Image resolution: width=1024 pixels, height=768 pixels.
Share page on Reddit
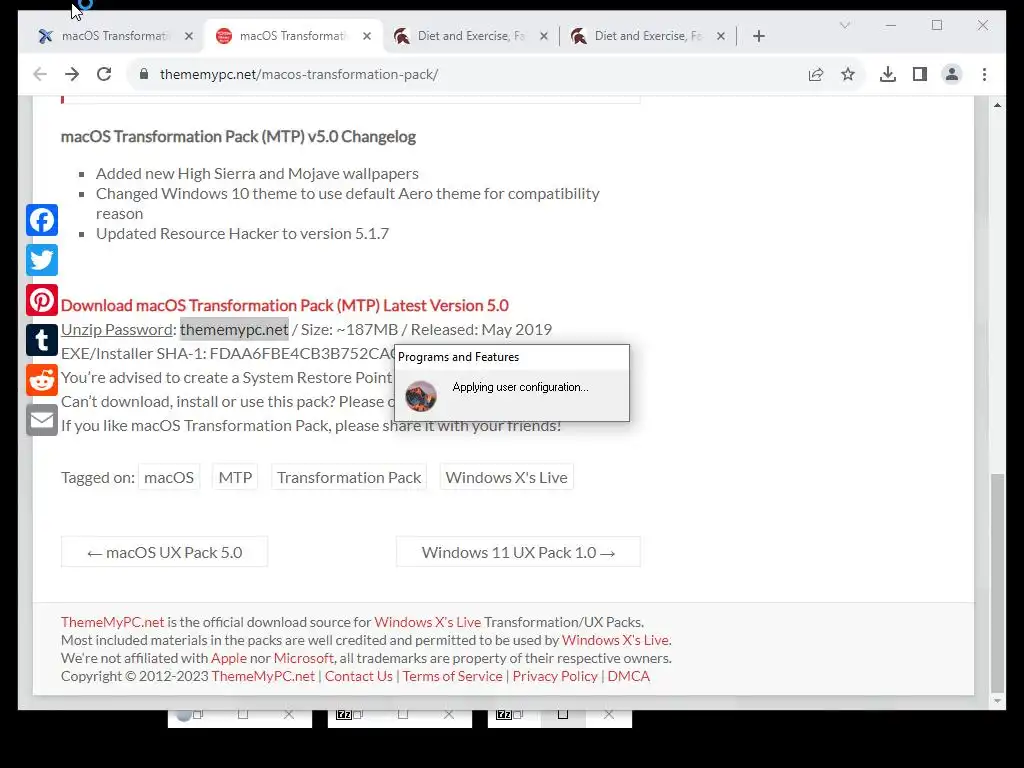pyautogui.click(x=42, y=380)
